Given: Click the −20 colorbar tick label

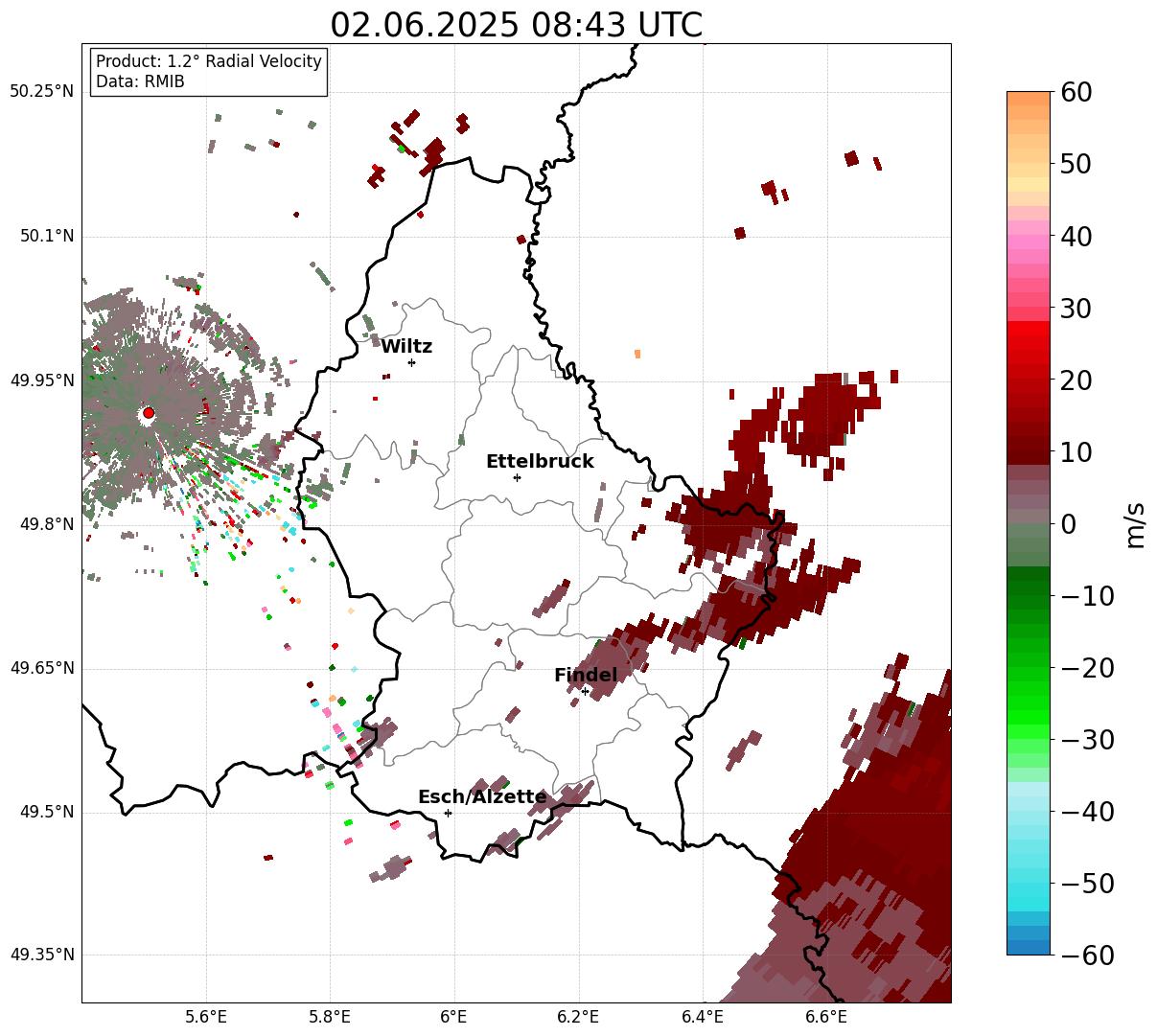Looking at the screenshot, I should [x=1086, y=667].
